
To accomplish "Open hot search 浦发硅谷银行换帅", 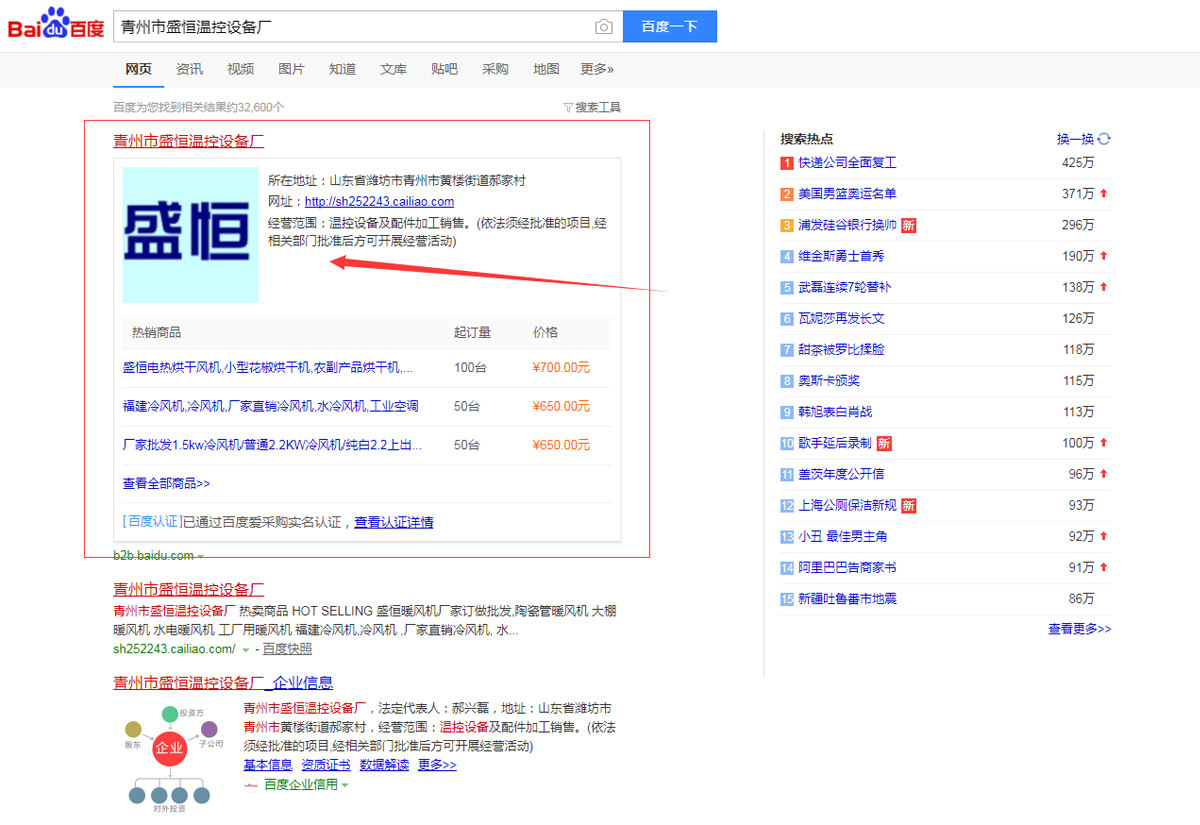I will click(x=847, y=225).
